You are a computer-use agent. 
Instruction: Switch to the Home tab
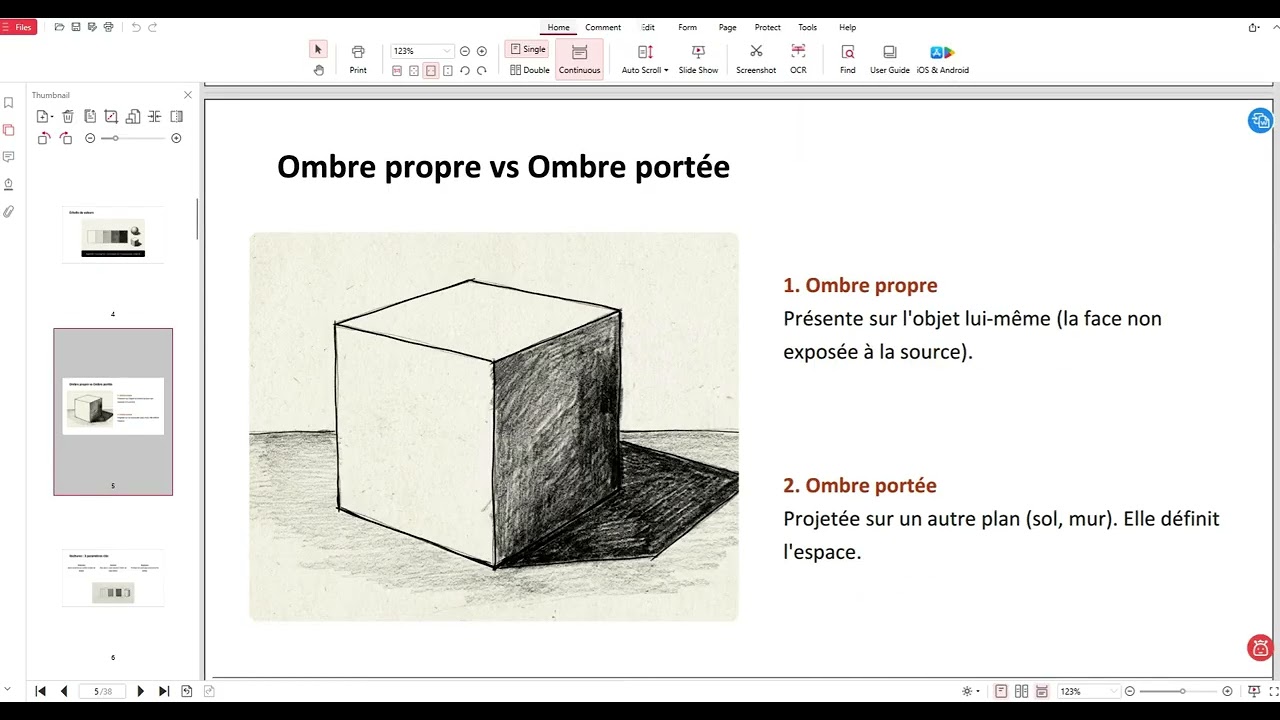(x=558, y=28)
